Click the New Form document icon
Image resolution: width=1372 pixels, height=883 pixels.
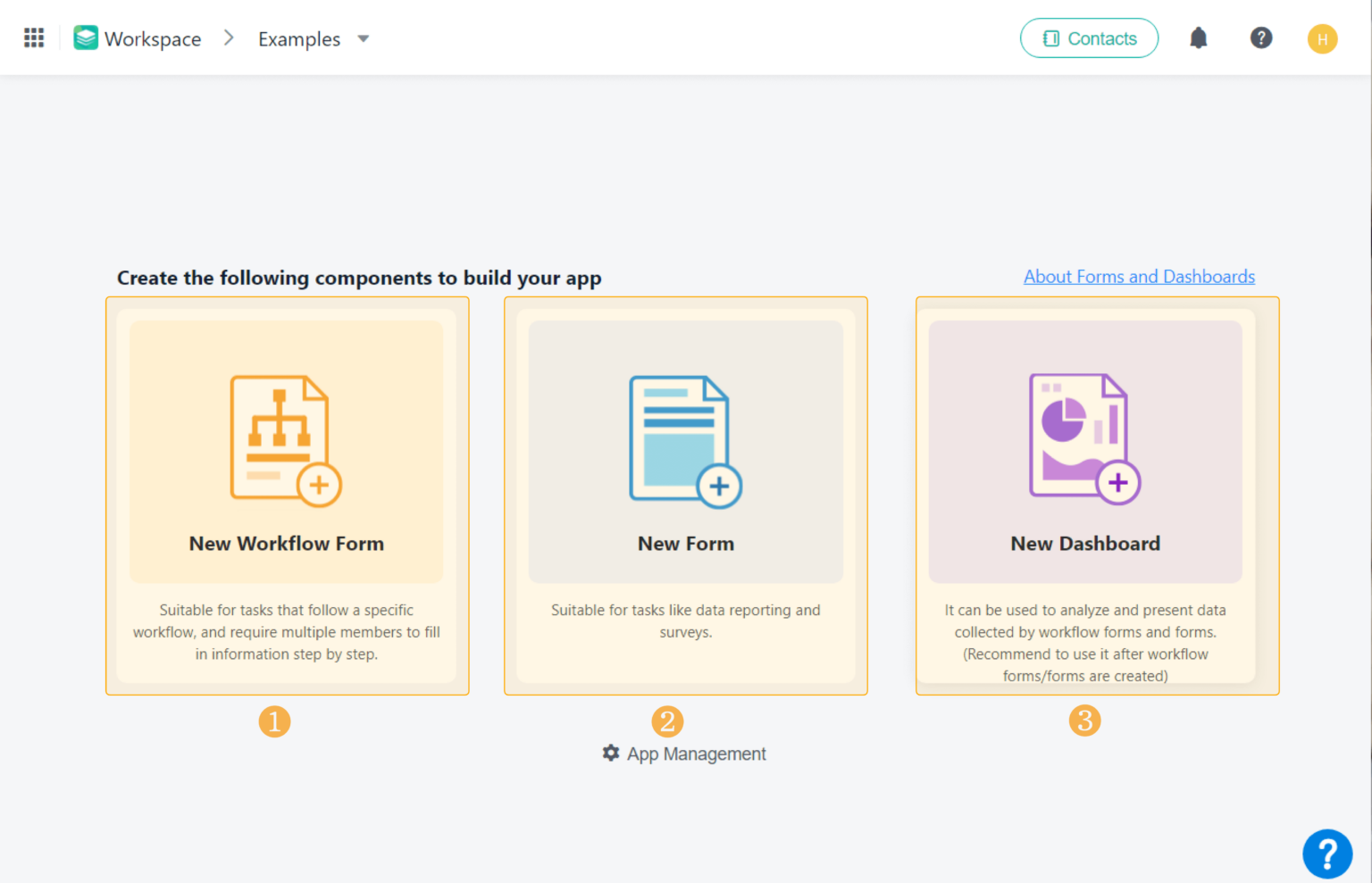click(685, 437)
